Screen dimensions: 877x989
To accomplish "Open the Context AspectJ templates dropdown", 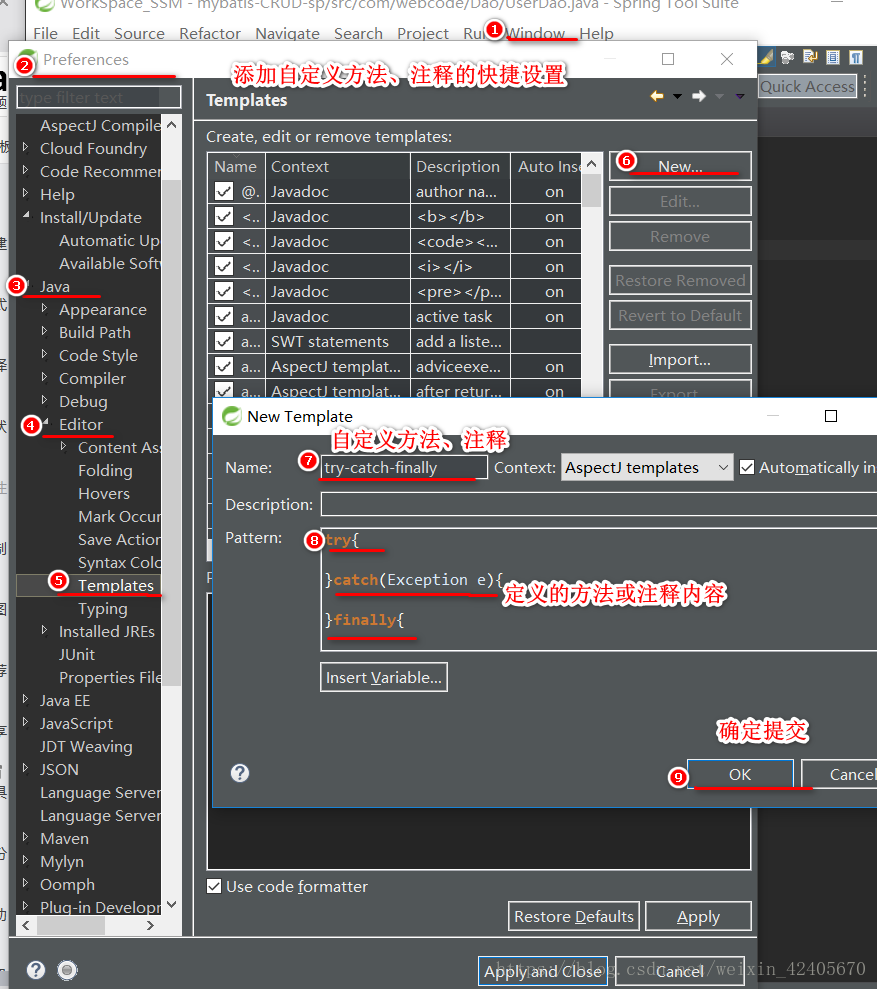I will click(647, 467).
